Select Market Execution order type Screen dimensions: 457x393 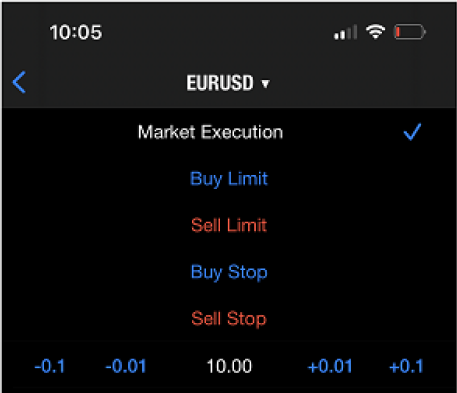229,132
